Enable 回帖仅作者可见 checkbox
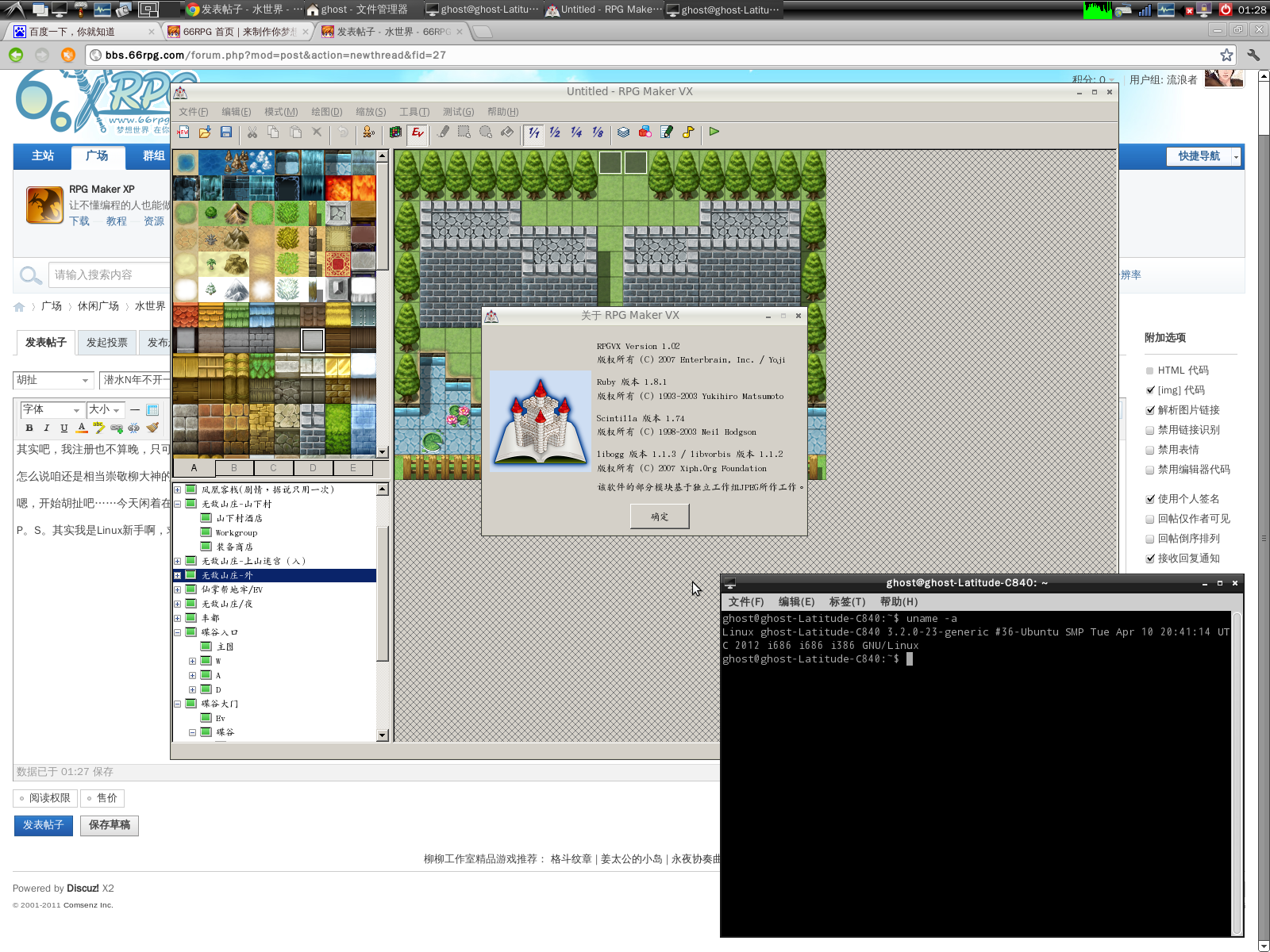 point(1150,519)
